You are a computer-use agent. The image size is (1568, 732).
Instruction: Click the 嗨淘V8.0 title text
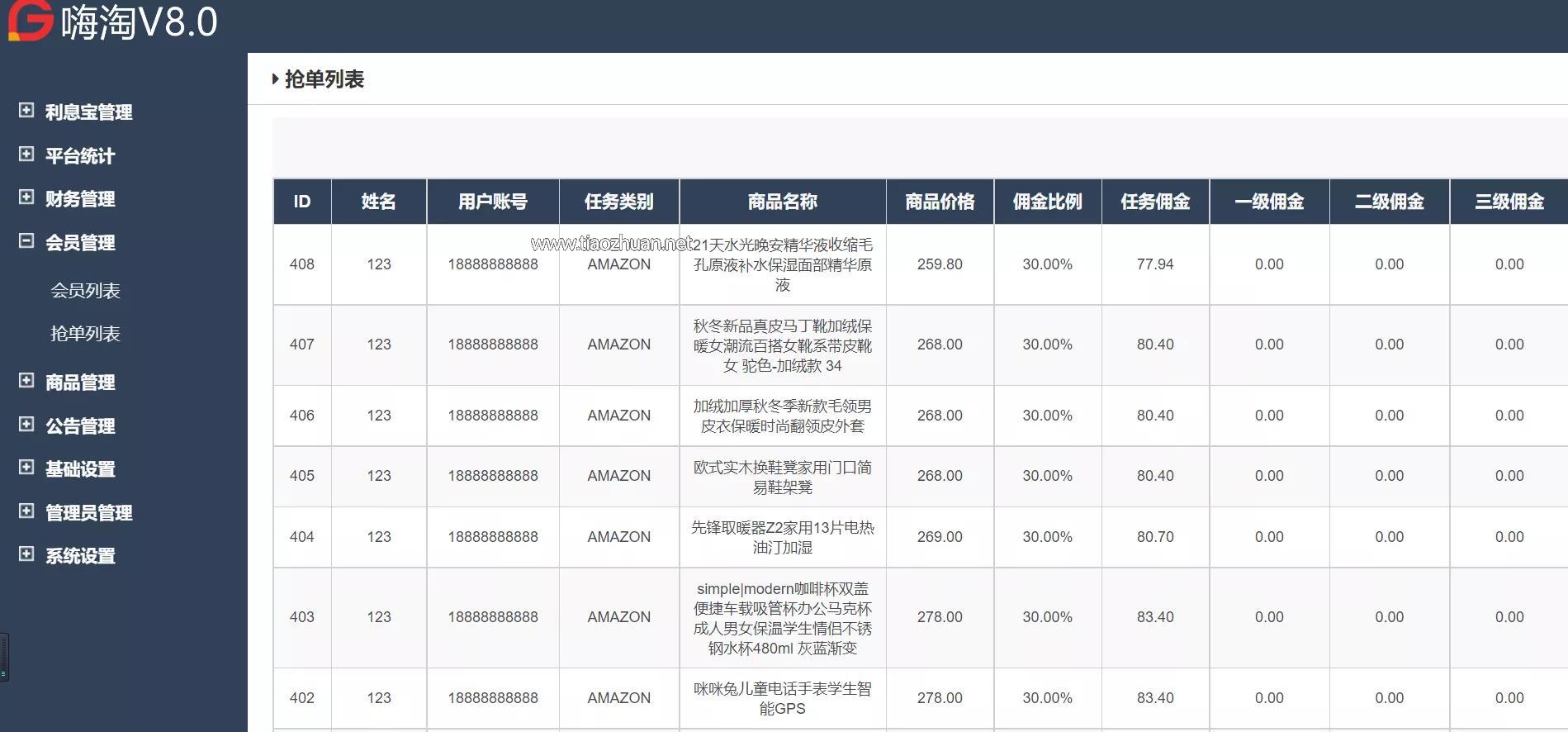tap(140, 21)
